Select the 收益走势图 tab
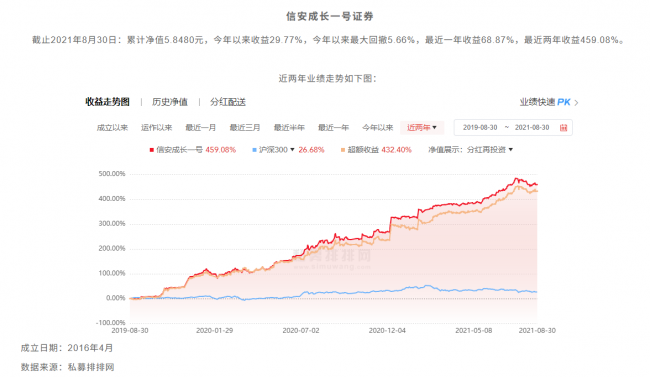 click(107, 102)
